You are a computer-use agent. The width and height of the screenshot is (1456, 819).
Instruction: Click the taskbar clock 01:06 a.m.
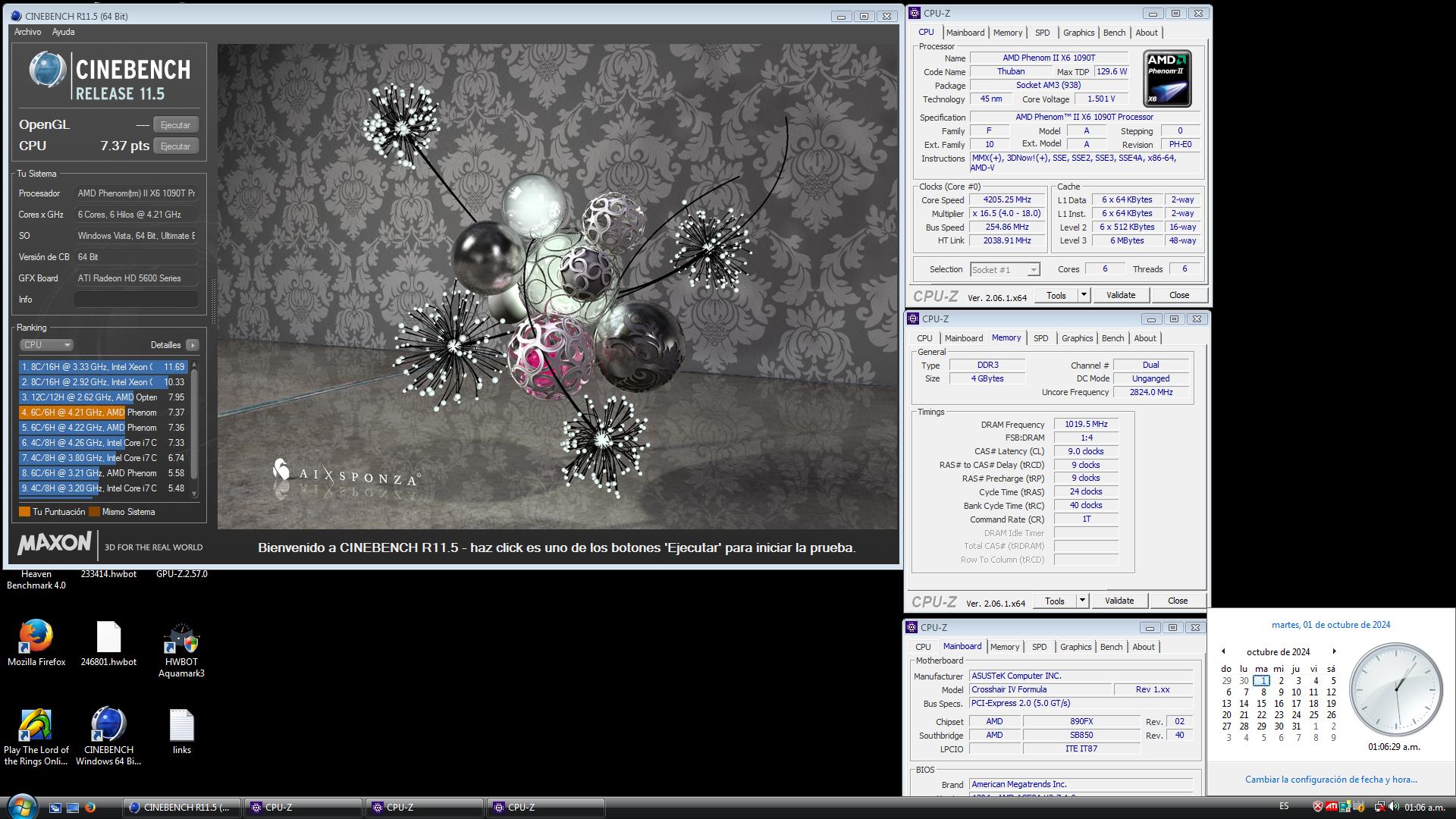[1425, 808]
